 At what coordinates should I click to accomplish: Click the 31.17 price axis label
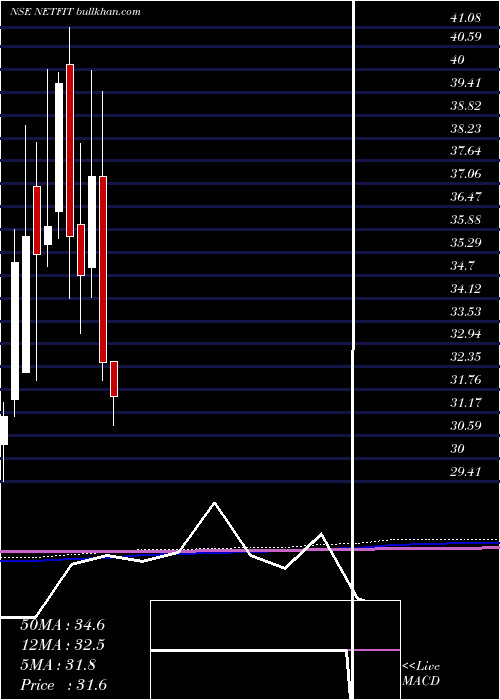[x=465, y=403]
